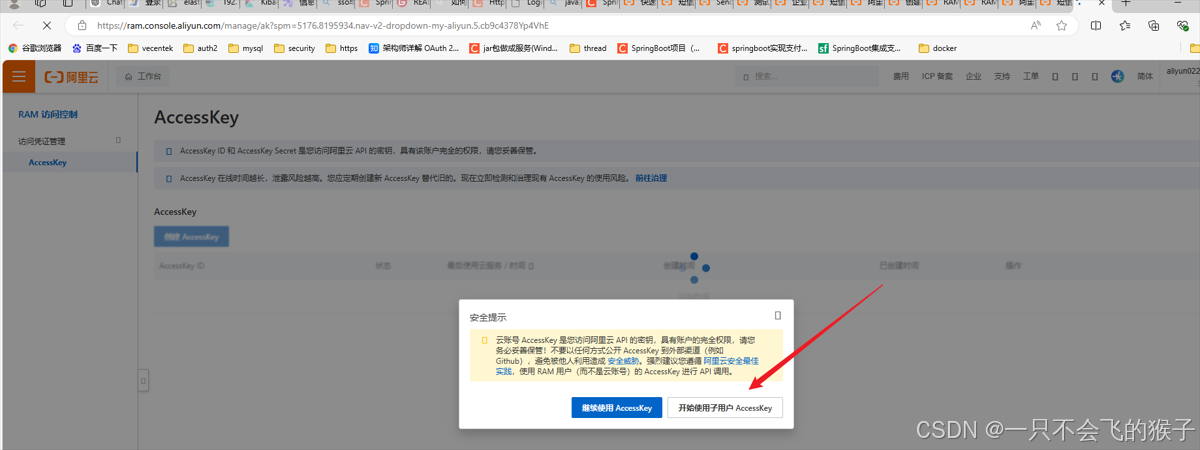Click 继续使用 AccessKey button in dialog
Viewport: 1200px width, 450px height.
(617, 407)
